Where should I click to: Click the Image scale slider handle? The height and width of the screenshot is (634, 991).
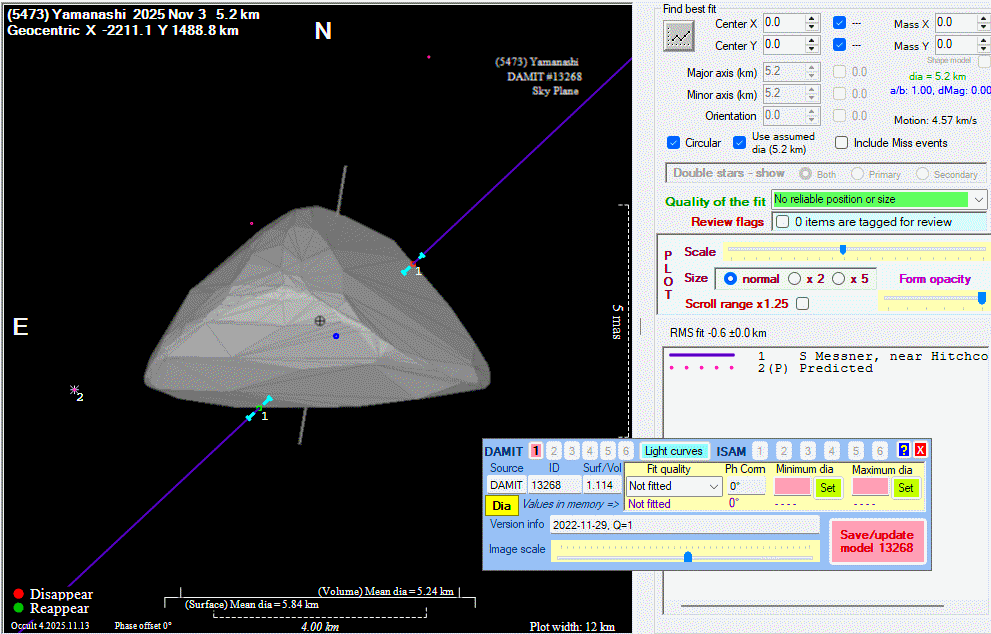coord(688,556)
